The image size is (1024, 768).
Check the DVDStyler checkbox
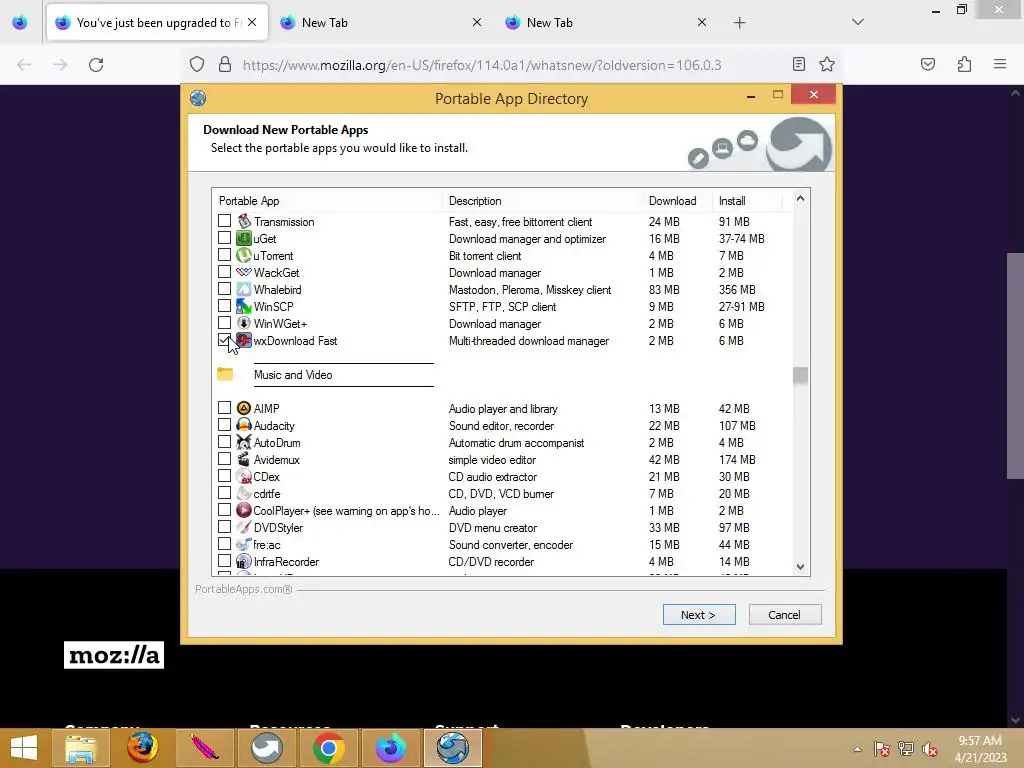coord(224,526)
